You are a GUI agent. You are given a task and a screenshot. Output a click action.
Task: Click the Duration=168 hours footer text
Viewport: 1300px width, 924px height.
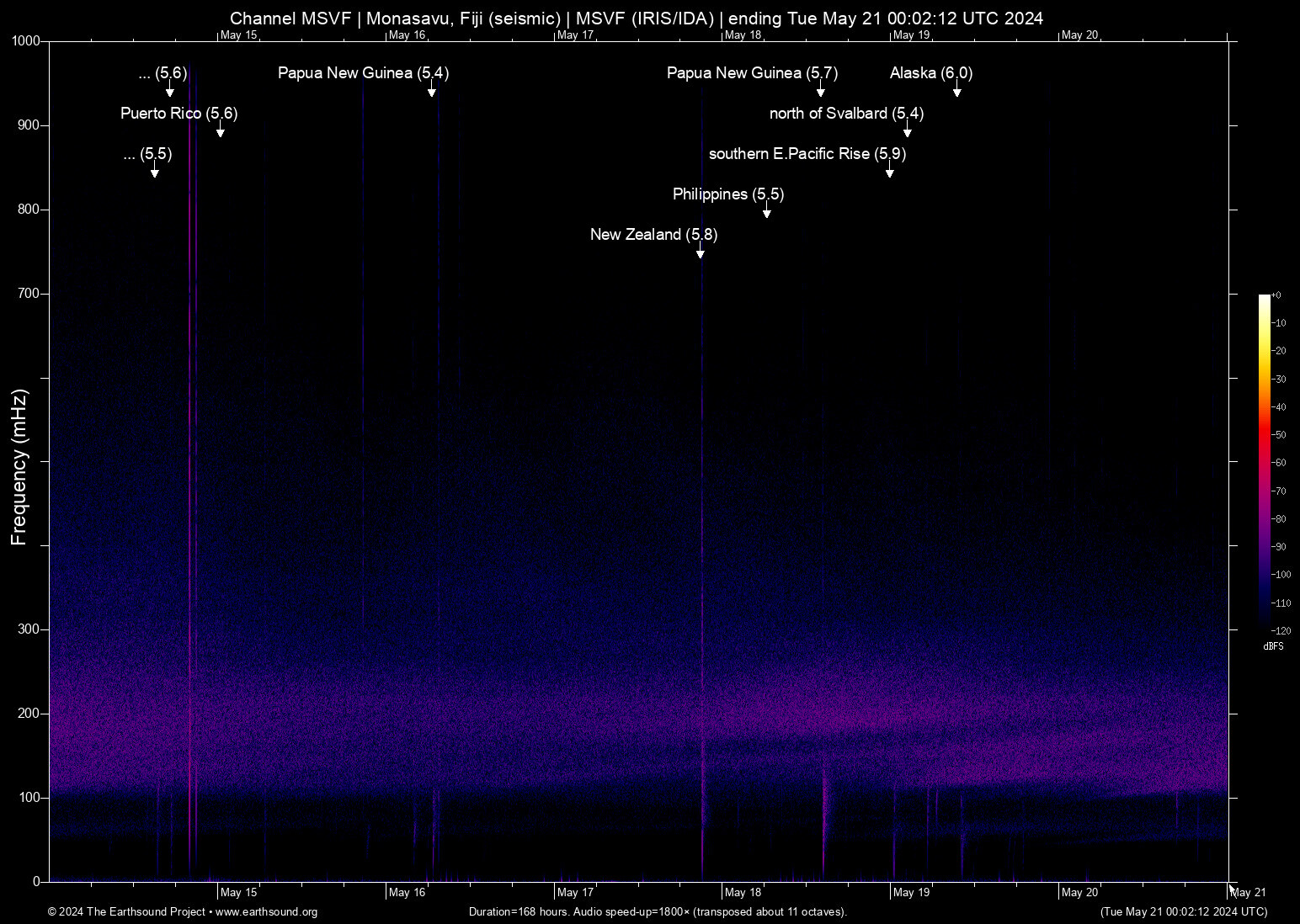tap(658, 912)
